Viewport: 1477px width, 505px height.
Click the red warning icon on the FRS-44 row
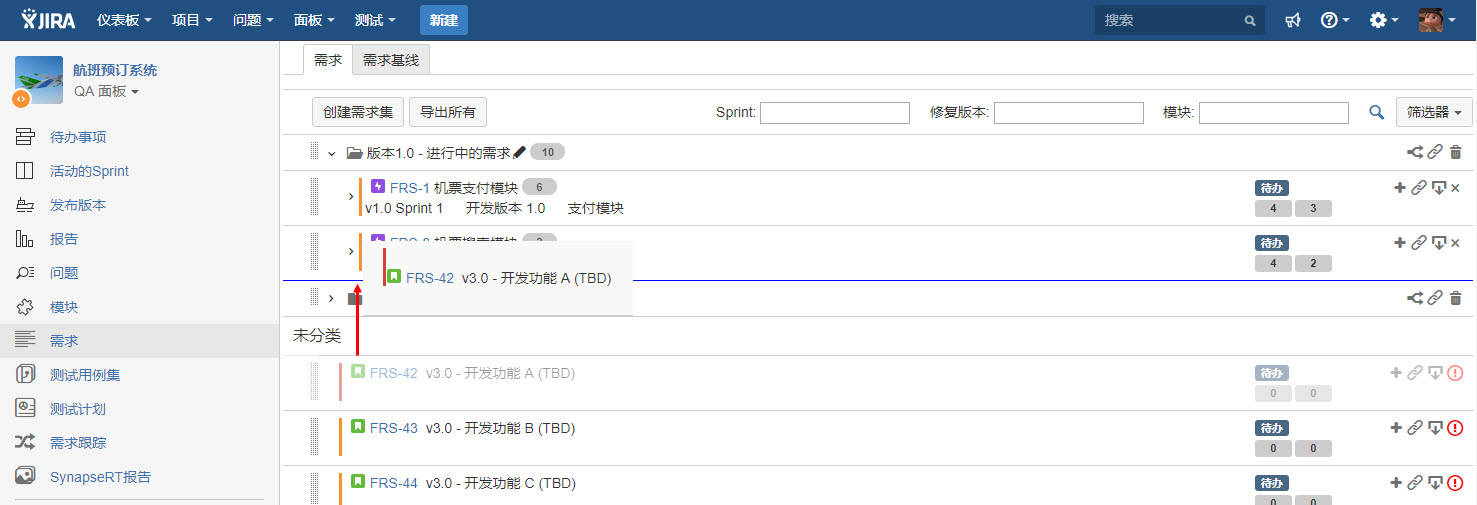coord(1455,483)
